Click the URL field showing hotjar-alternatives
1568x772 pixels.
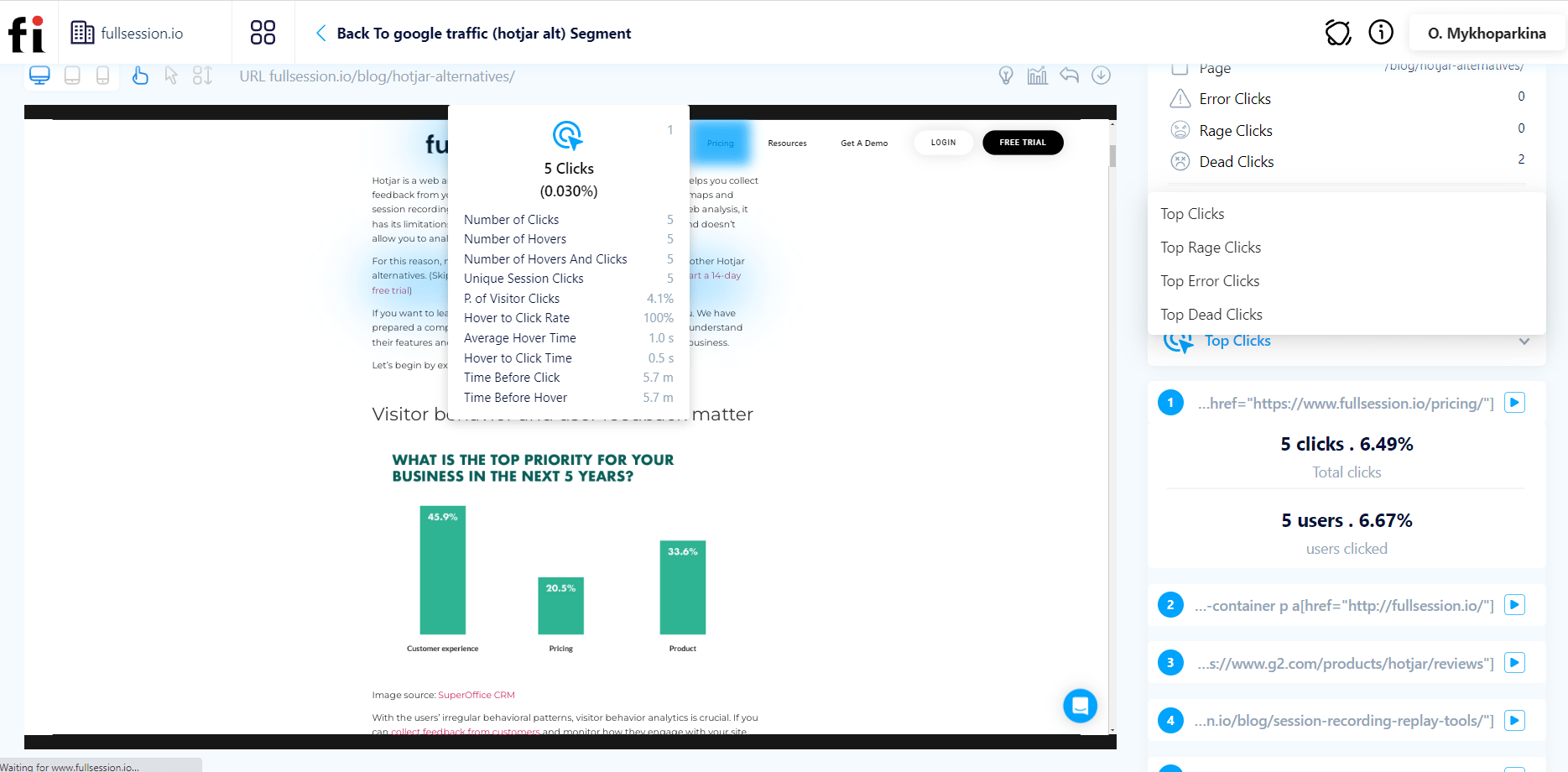[377, 76]
